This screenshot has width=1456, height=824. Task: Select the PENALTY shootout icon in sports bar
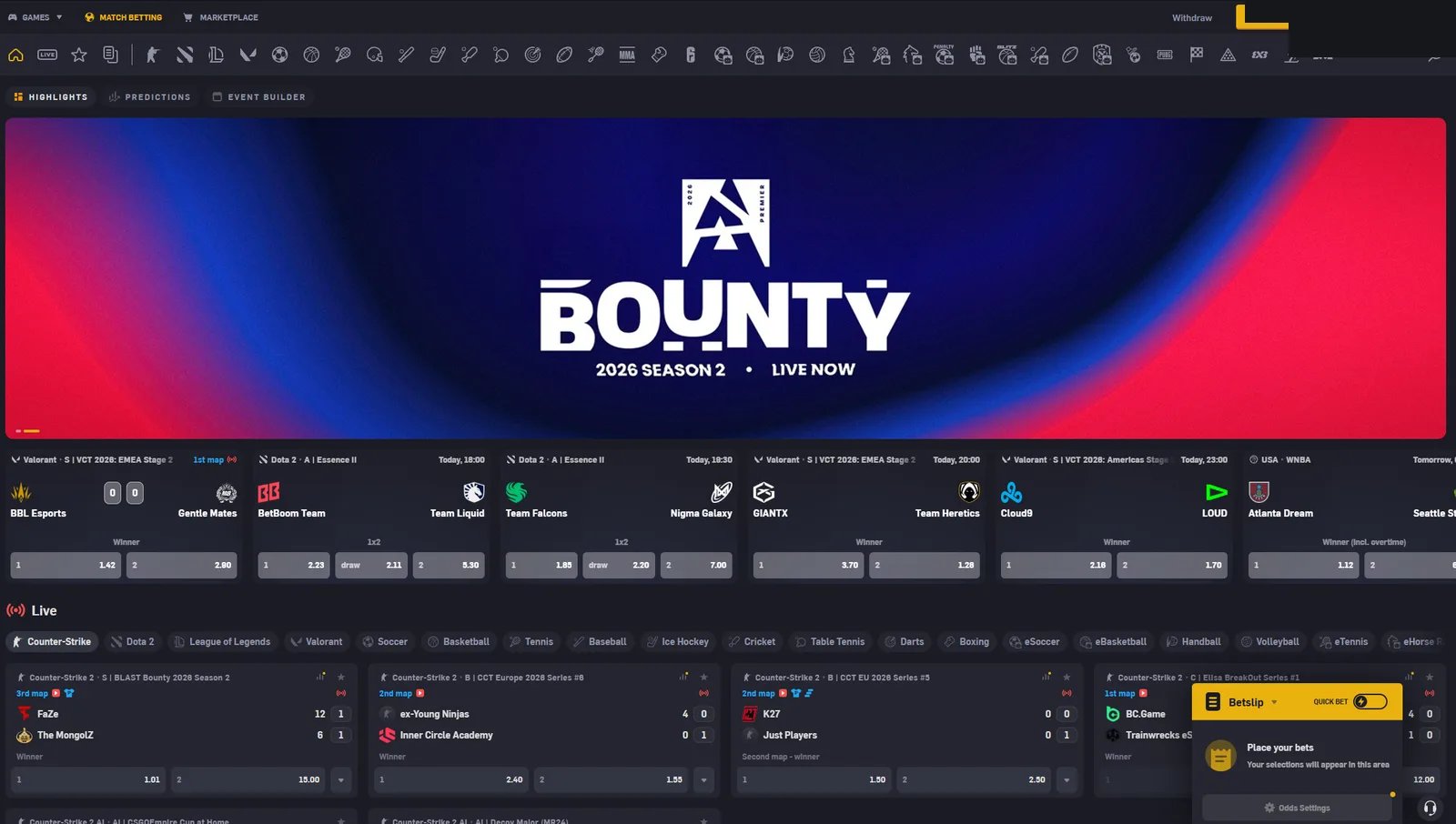(944, 55)
